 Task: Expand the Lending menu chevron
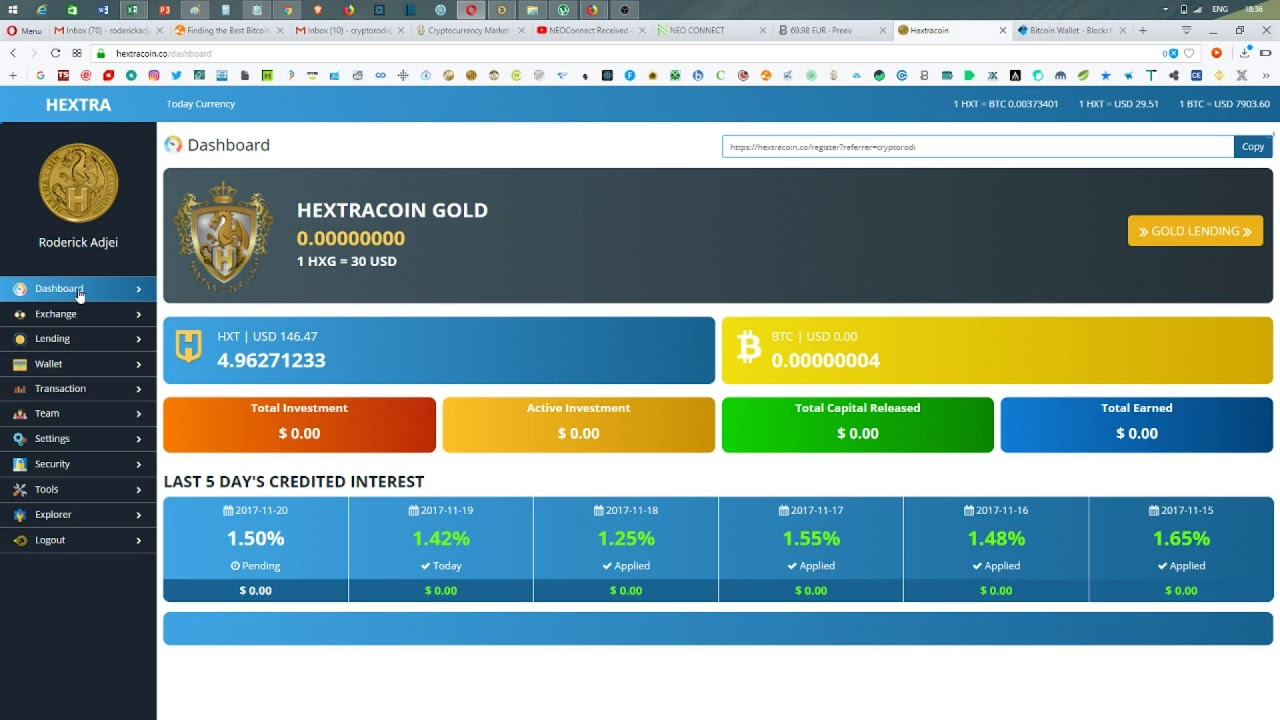[139, 339]
